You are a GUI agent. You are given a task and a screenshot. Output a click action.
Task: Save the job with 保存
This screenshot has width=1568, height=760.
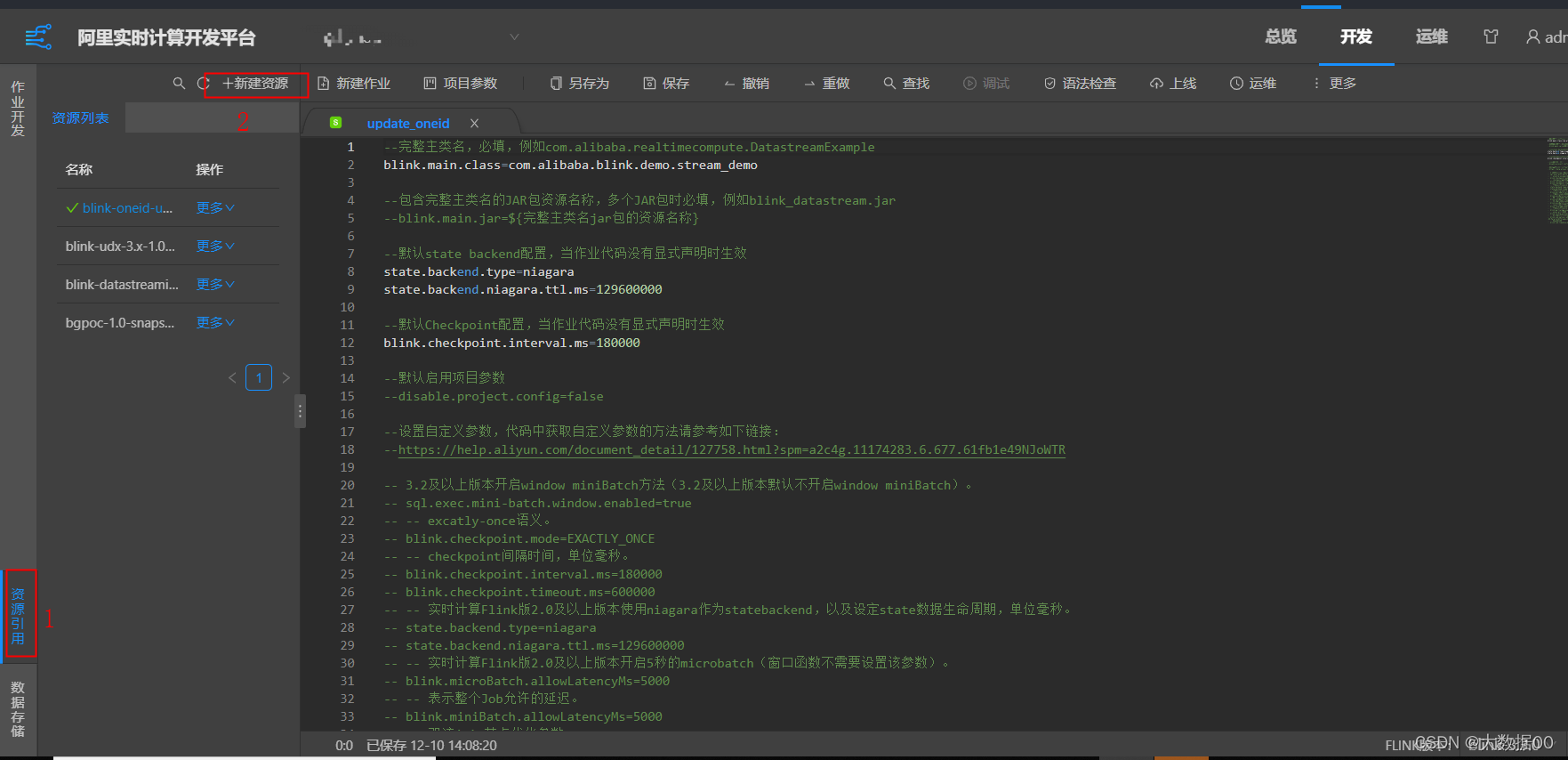coord(666,83)
